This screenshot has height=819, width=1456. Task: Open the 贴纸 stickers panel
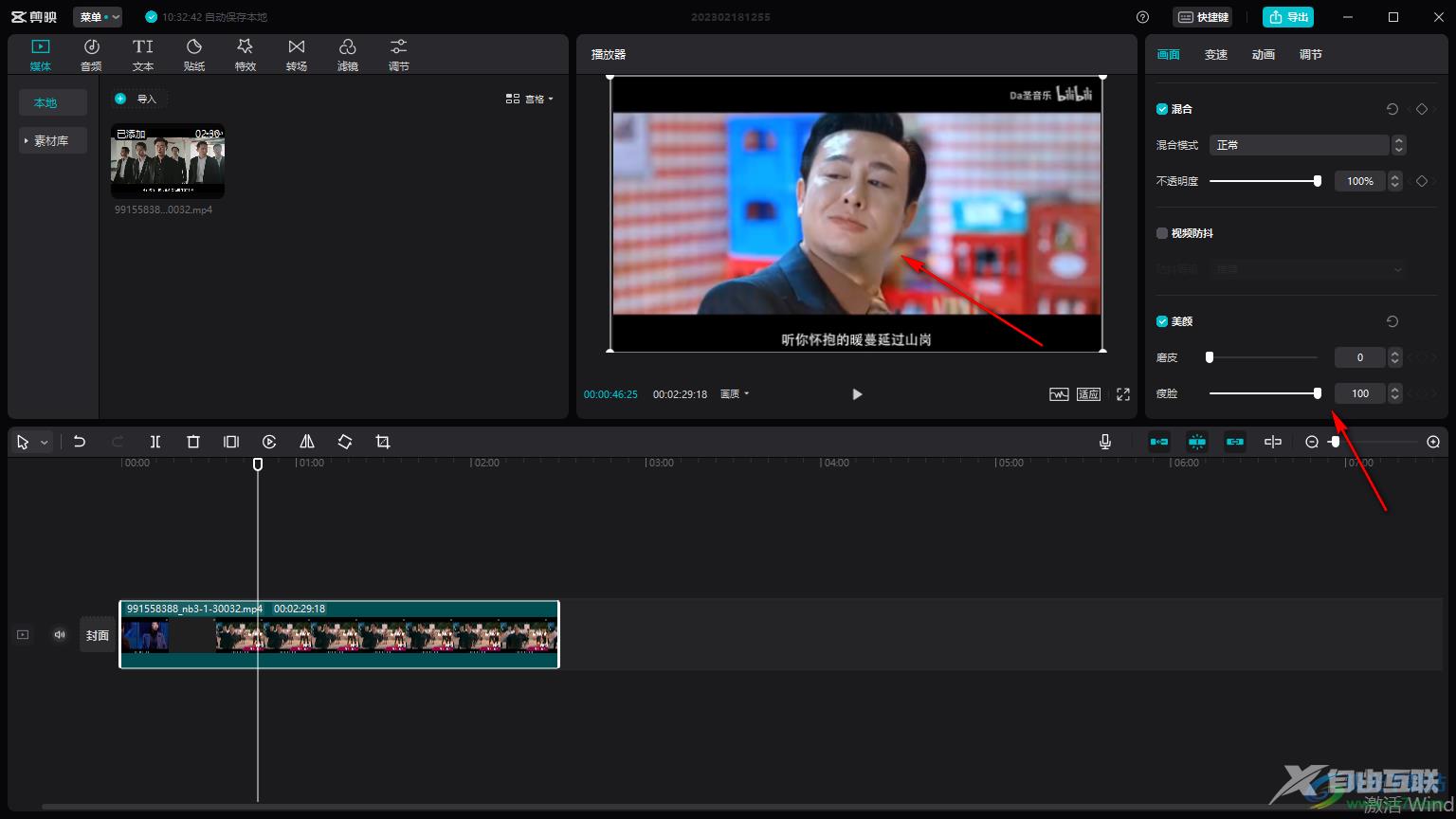click(194, 55)
